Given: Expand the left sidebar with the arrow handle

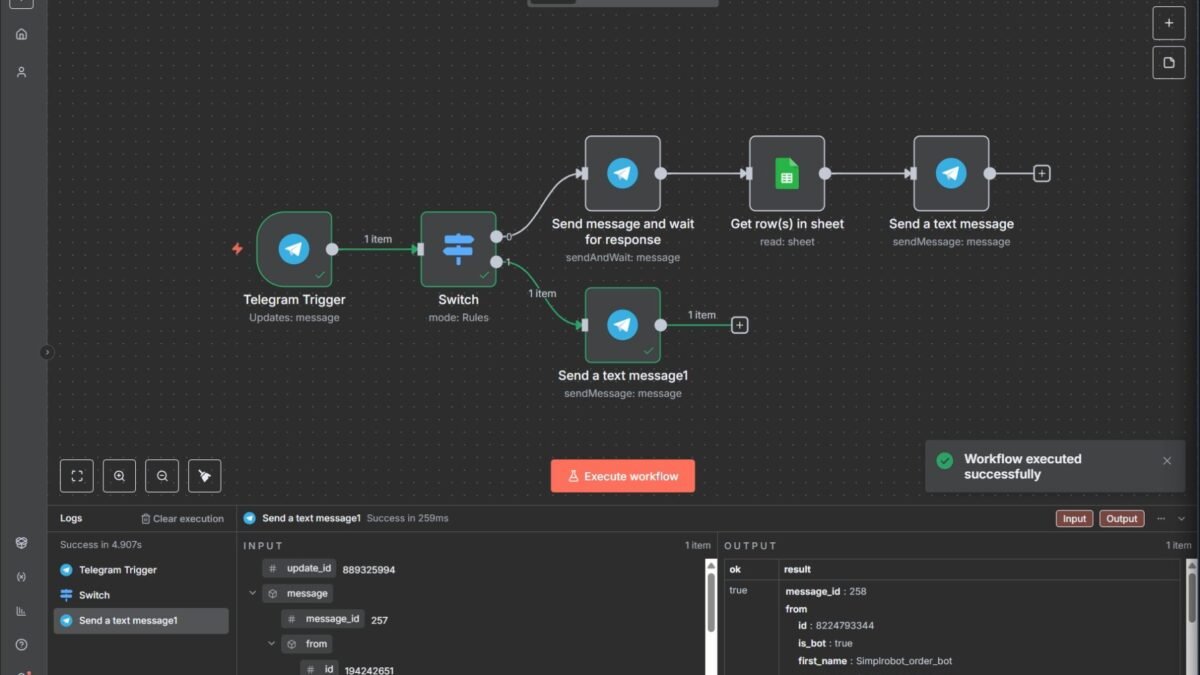Looking at the screenshot, I should [x=47, y=352].
